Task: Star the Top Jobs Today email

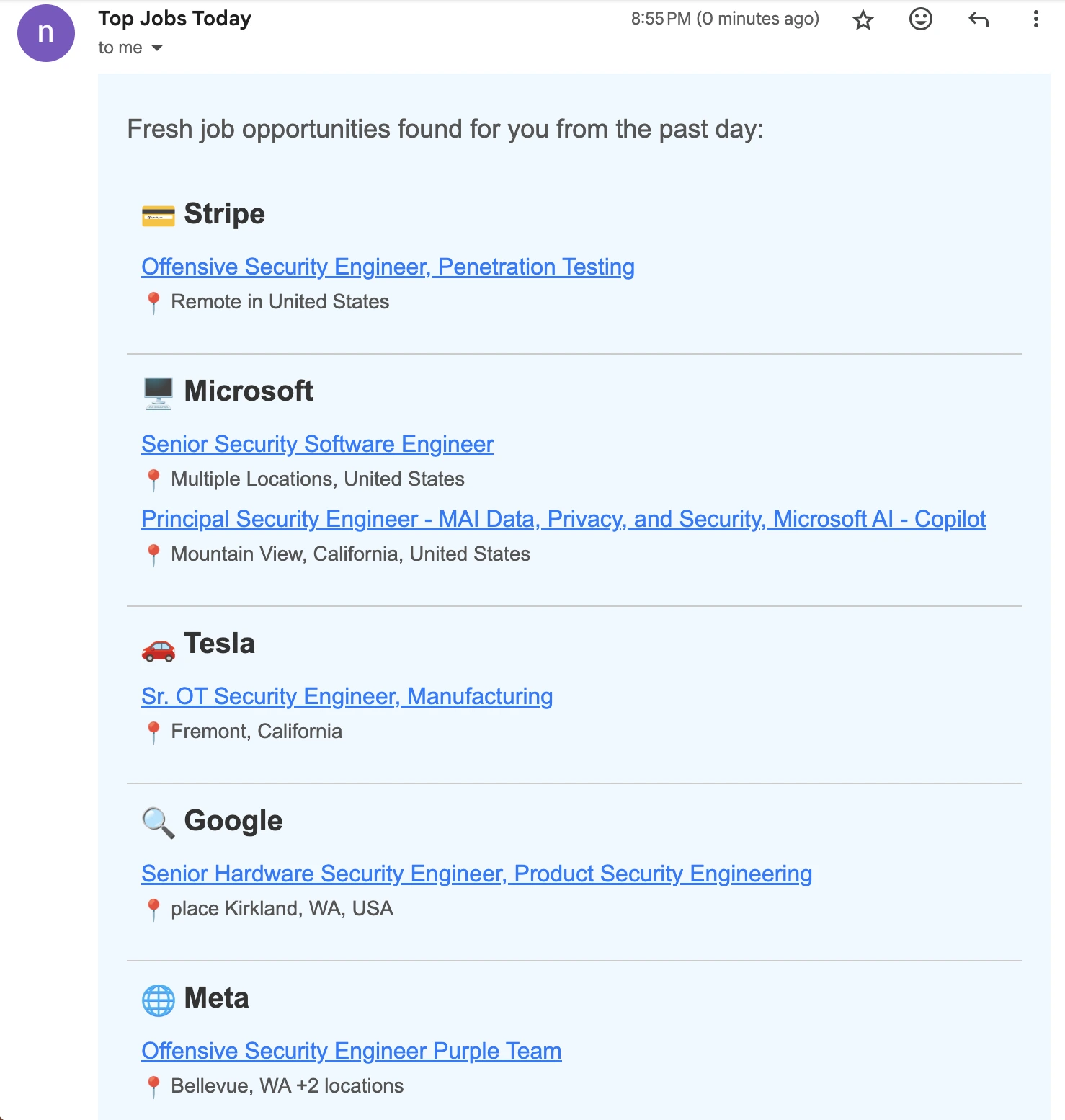Action: pyautogui.click(x=862, y=19)
